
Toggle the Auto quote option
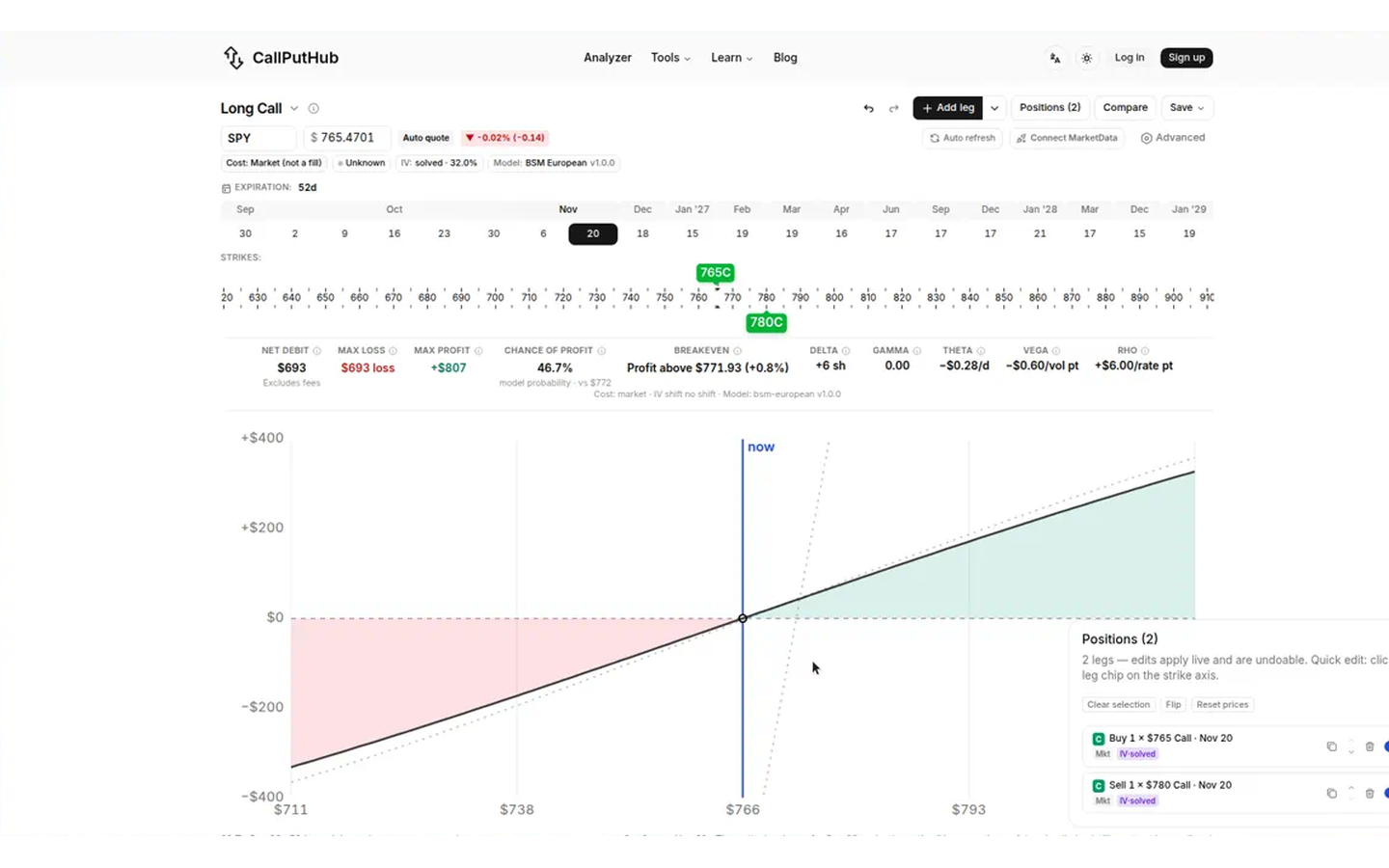(x=425, y=138)
